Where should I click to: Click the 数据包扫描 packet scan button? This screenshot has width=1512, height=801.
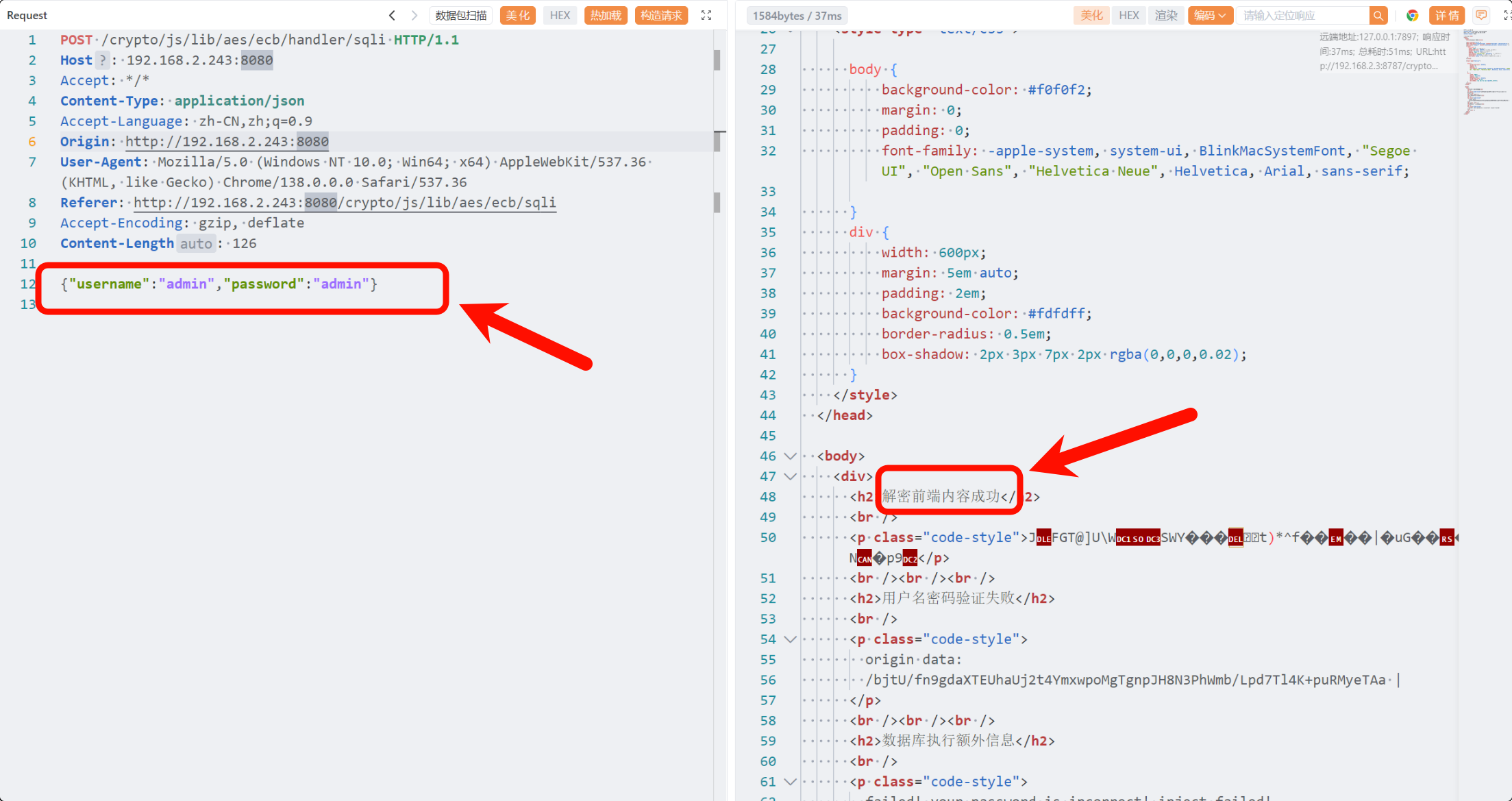[461, 15]
